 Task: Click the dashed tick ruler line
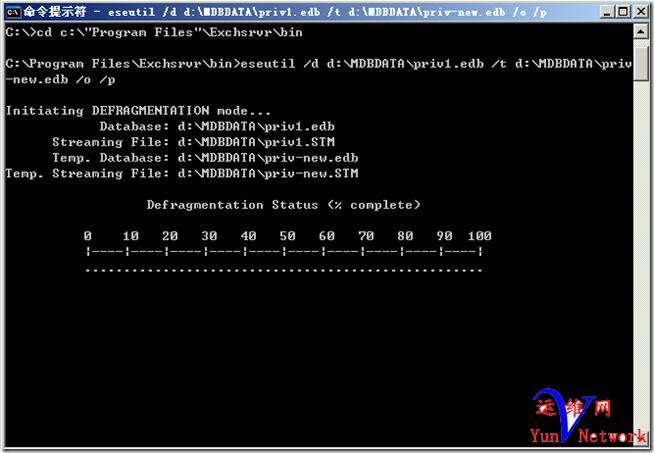[284, 252]
